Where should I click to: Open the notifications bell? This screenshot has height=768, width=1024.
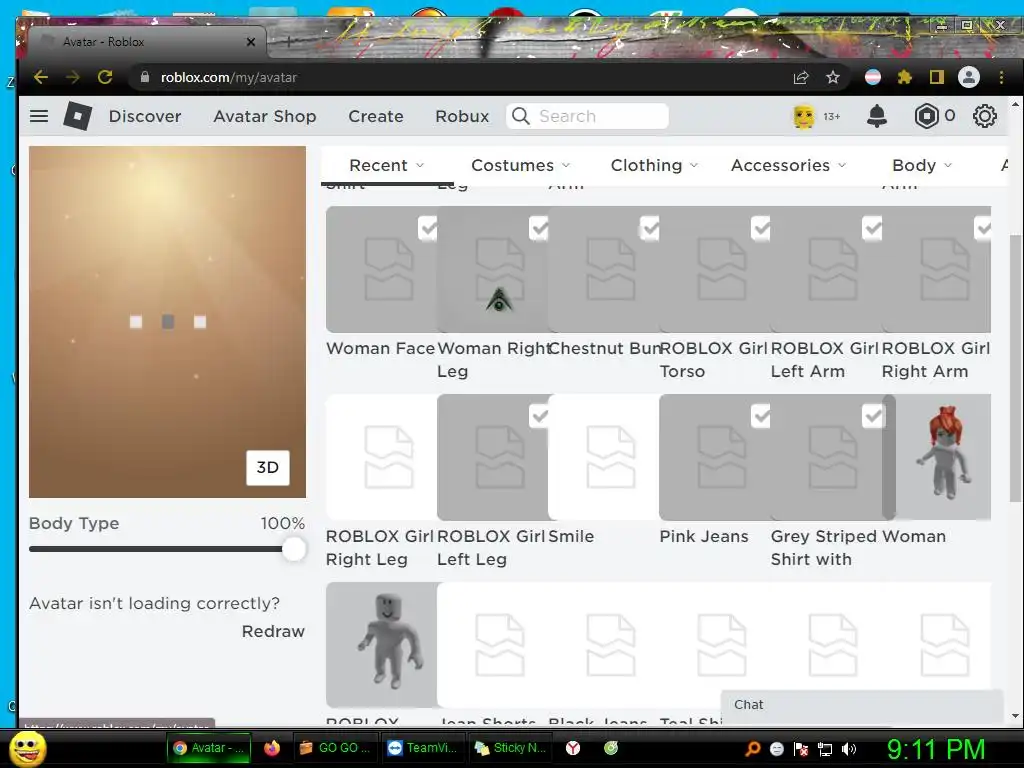pyautogui.click(x=876, y=116)
